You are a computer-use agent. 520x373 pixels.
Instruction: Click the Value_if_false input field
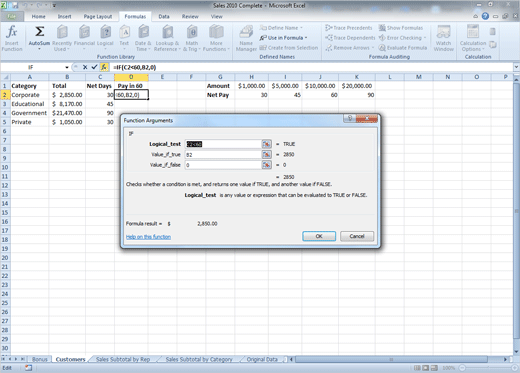[x=223, y=165]
